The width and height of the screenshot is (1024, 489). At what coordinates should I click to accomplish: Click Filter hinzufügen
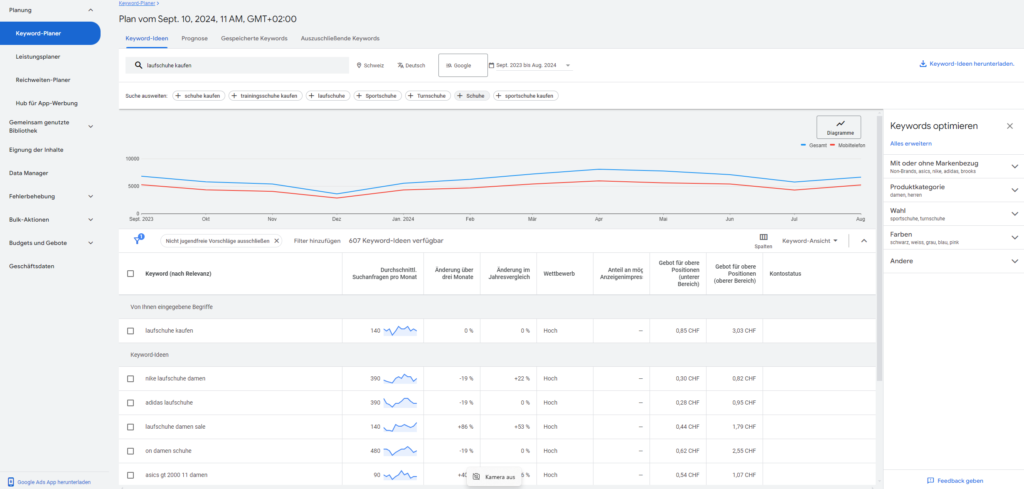(x=317, y=241)
